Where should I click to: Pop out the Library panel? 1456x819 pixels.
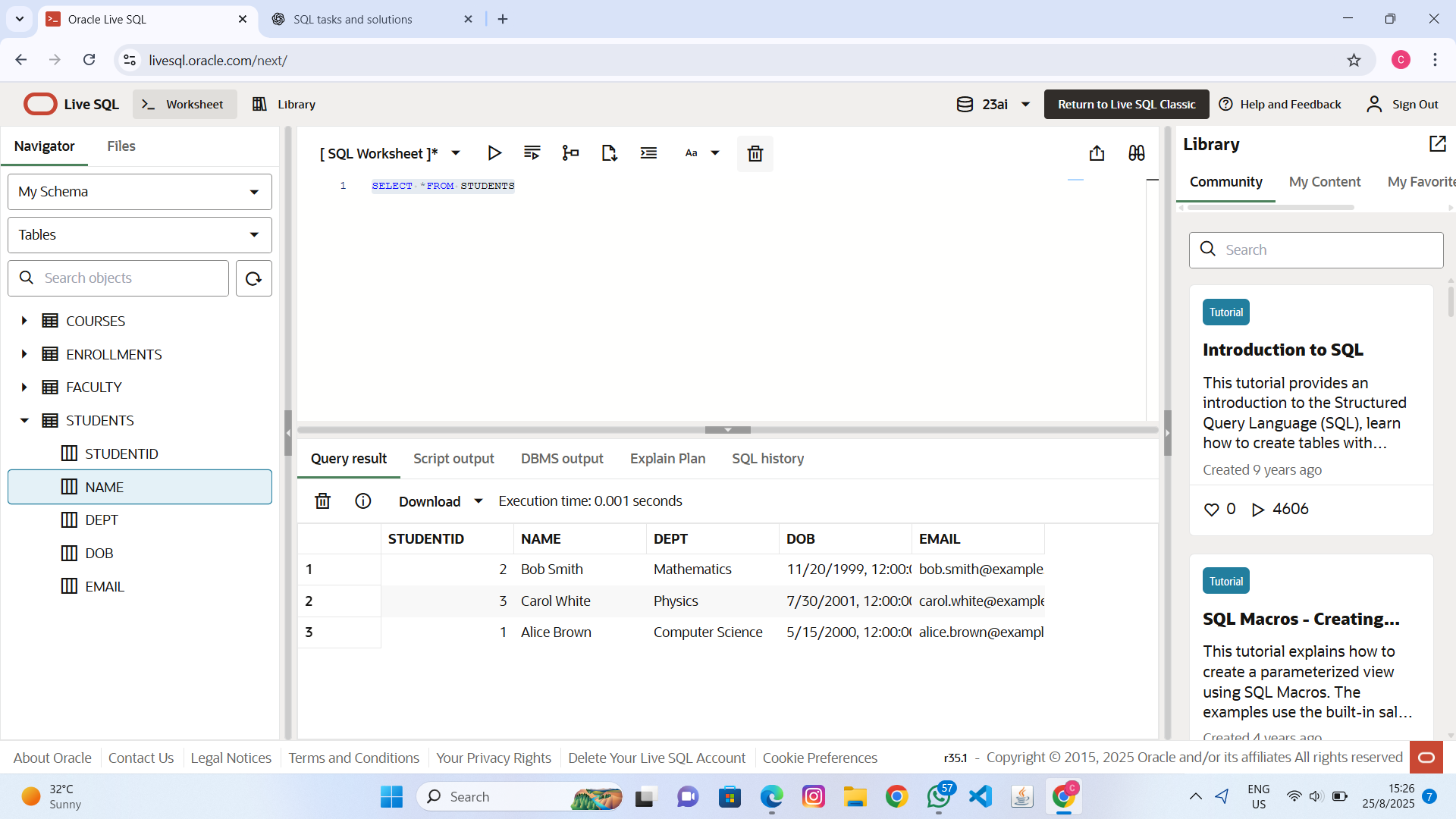click(x=1437, y=144)
